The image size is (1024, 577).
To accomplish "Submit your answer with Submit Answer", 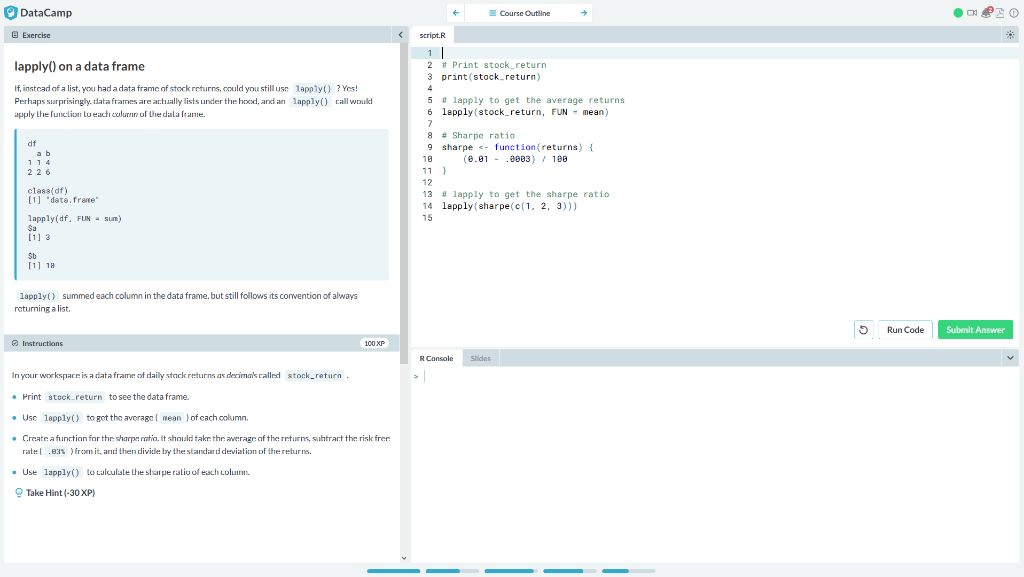I will (x=974, y=329).
